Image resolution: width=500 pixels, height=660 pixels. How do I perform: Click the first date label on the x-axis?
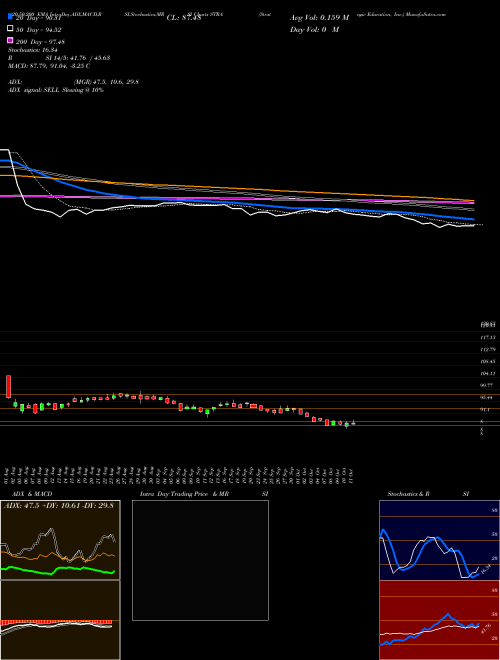click(x=8, y=475)
